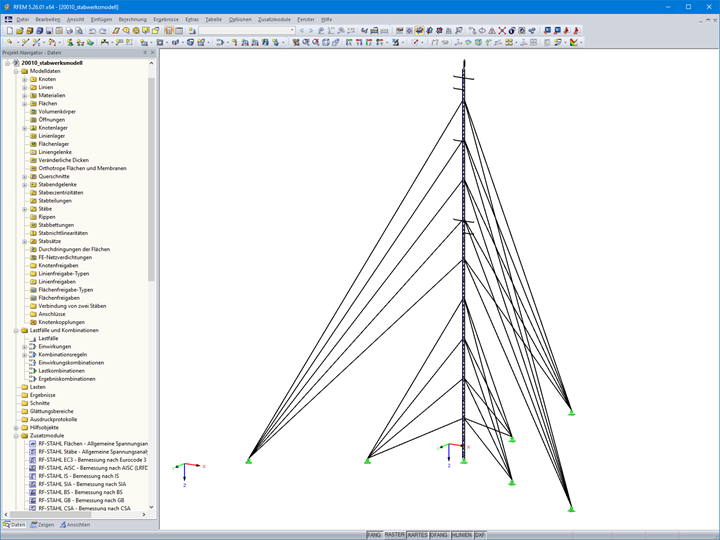
Task: Expand the Materialien tree node
Action: pos(25,96)
